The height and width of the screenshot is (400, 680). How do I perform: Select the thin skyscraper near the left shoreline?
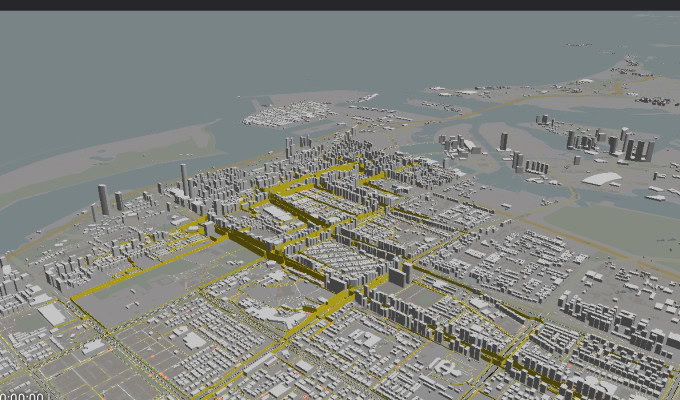pos(184,180)
